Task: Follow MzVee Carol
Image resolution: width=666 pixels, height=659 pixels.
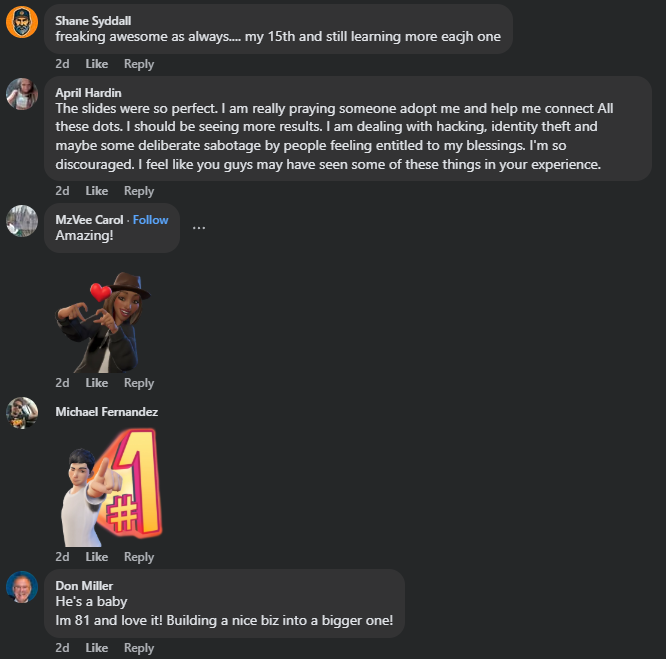Action: click(x=151, y=220)
